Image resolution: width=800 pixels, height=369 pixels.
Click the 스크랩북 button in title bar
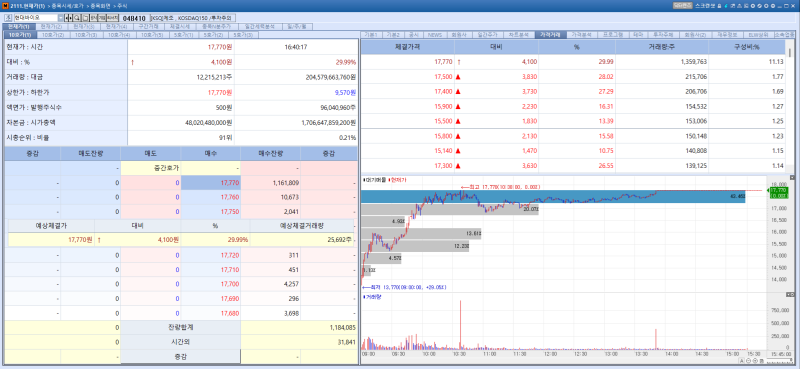[x=705, y=6]
